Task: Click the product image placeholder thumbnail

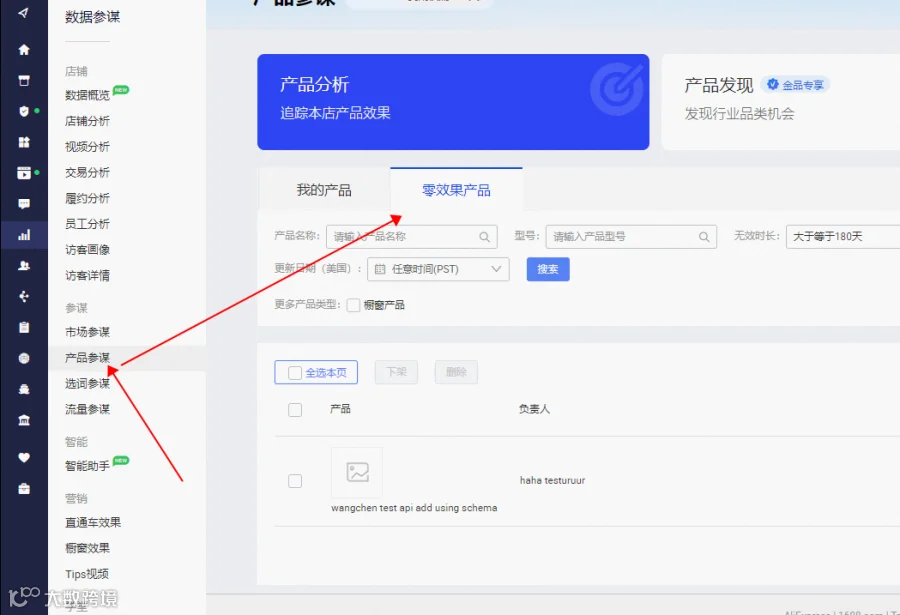Action: (x=357, y=472)
